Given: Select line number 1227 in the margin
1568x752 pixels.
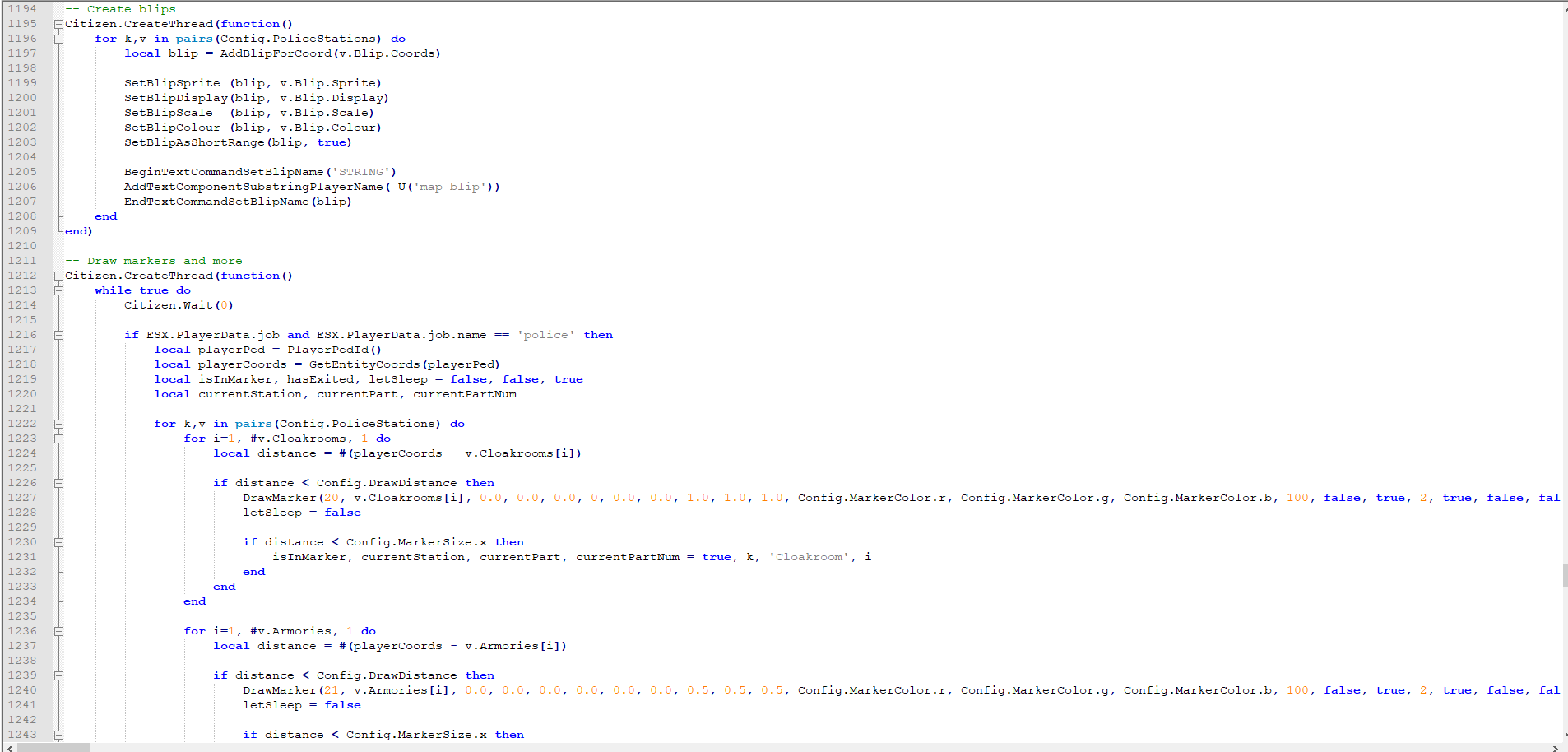Looking at the screenshot, I should pos(21,497).
